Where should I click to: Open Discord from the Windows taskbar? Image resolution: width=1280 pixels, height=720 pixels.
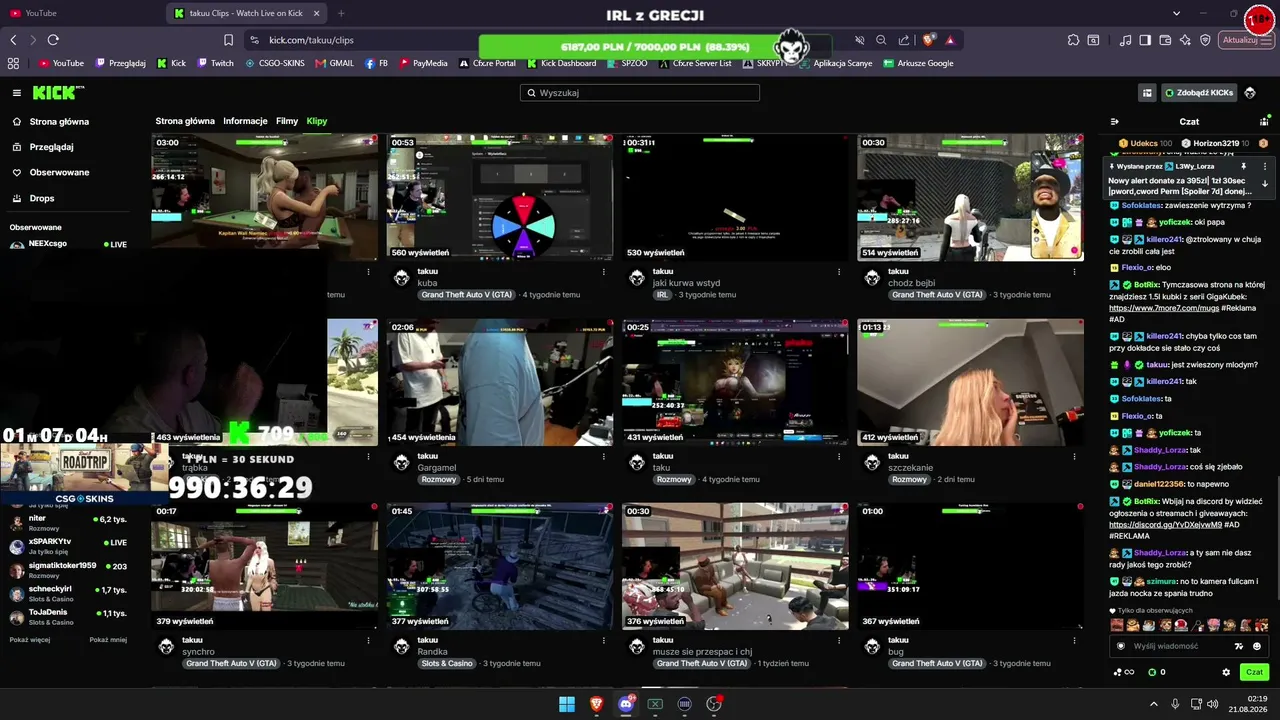(x=626, y=704)
